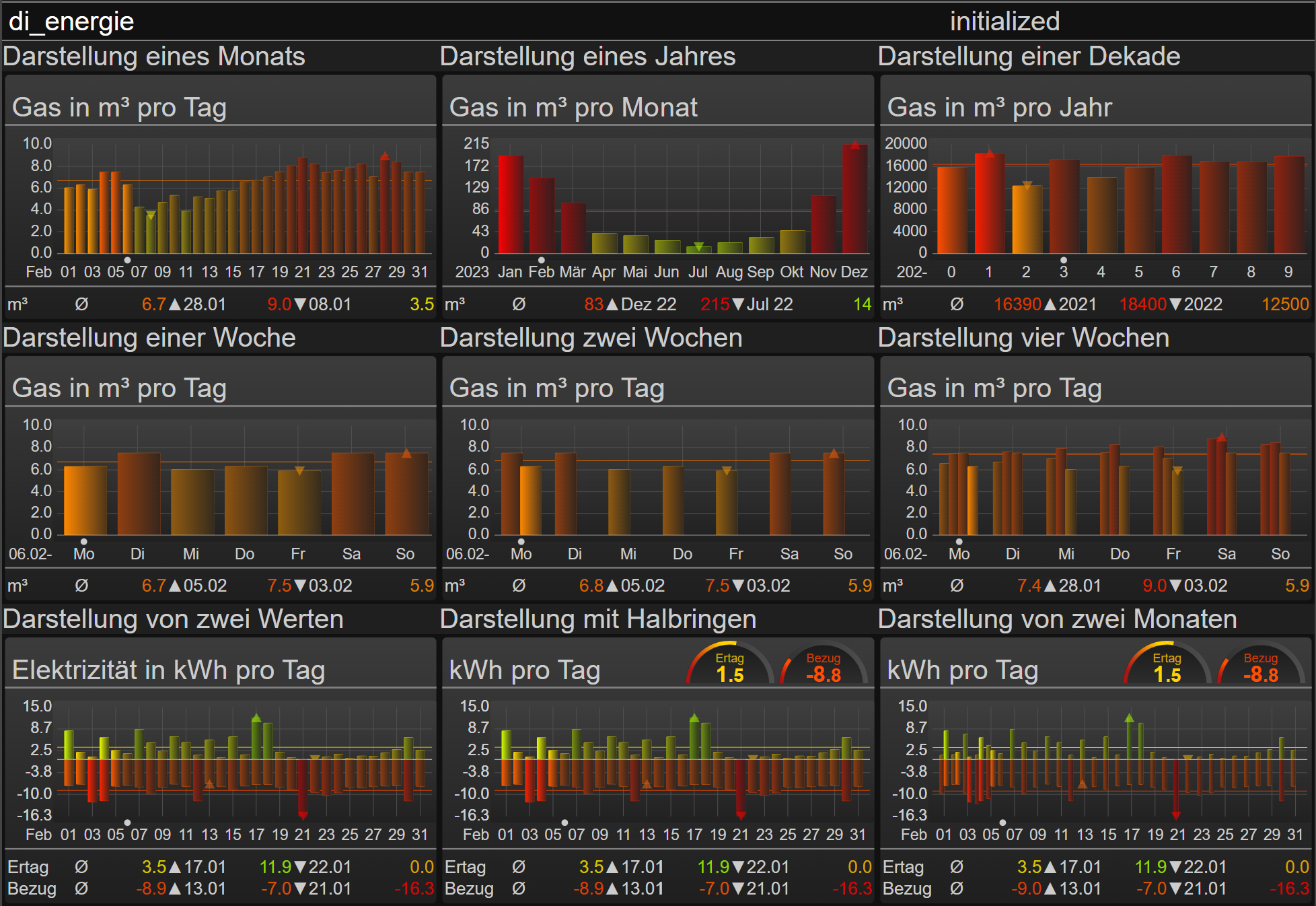This screenshot has height=906, width=1316.
Task: Click the Sa bar in one-week gas chart
Action: [352, 493]
